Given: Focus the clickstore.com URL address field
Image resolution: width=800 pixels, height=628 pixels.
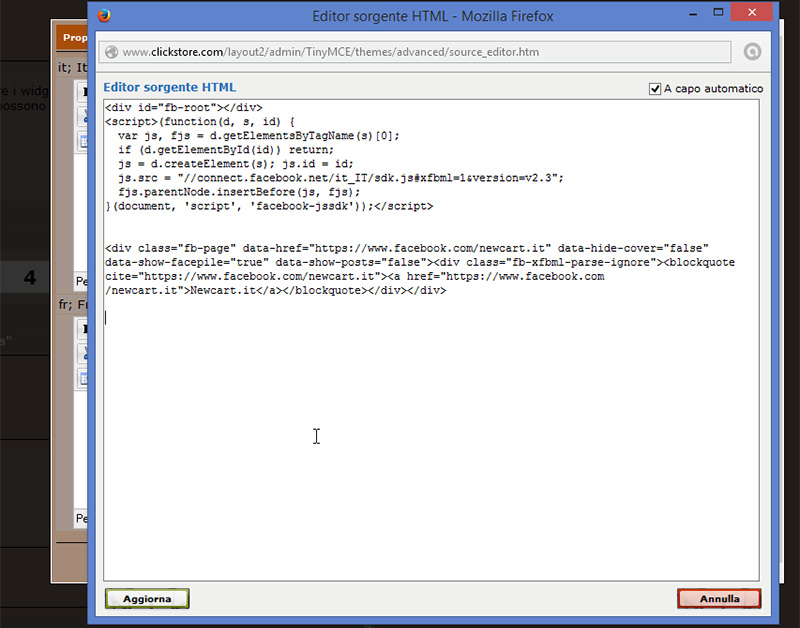Looking at the screenshot, I should point(415,52).
